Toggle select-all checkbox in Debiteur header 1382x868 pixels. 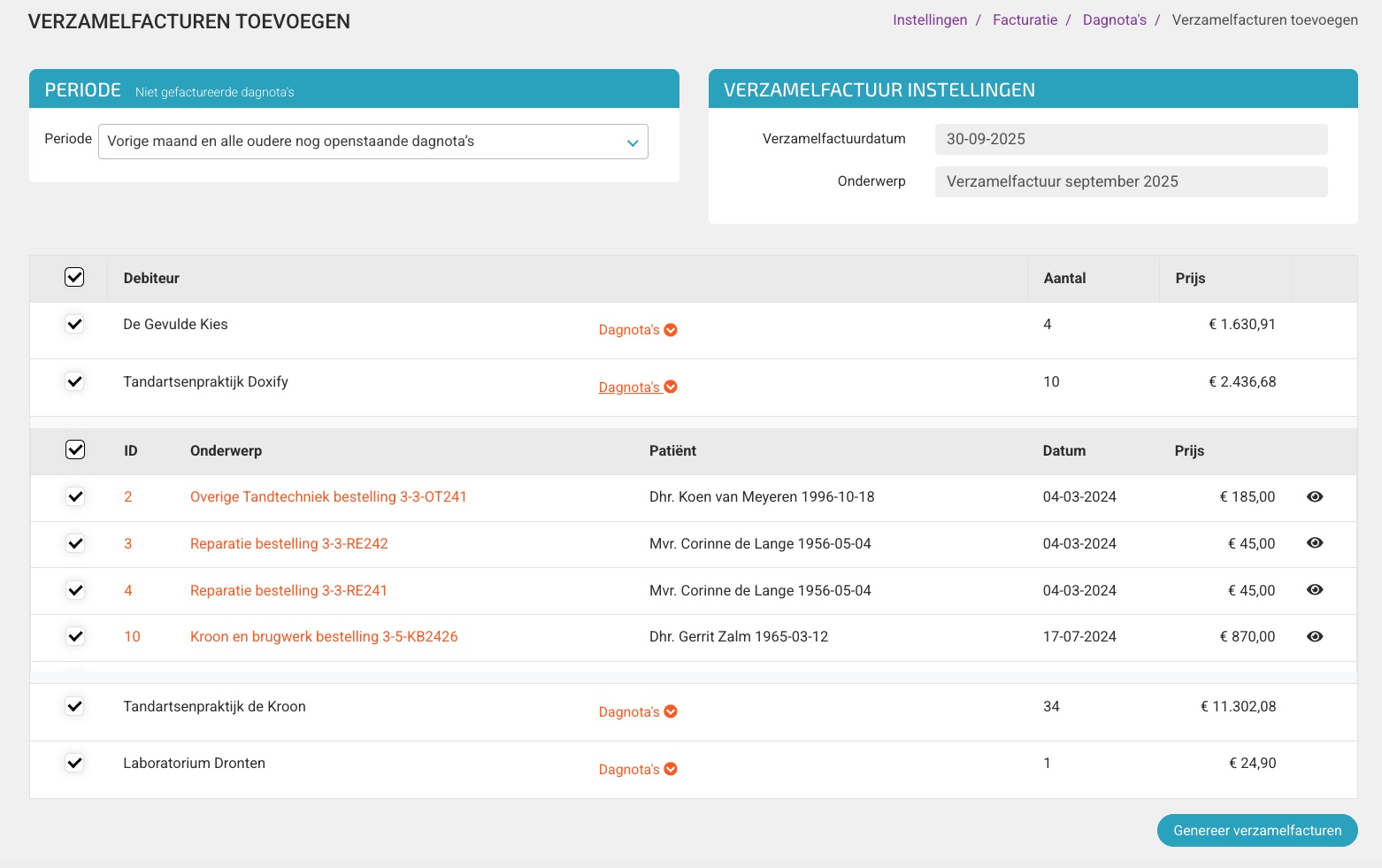(74, 278)
